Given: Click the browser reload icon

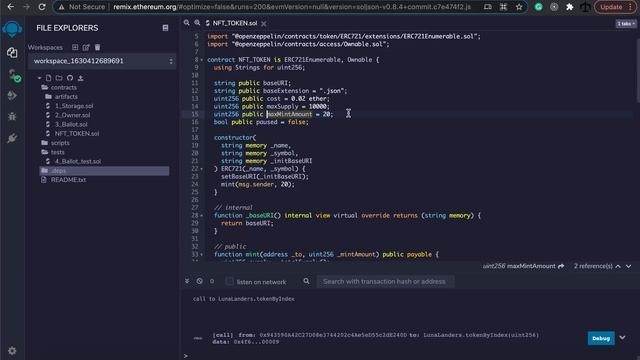Looking at the screenshot, I should coord(42,7).
